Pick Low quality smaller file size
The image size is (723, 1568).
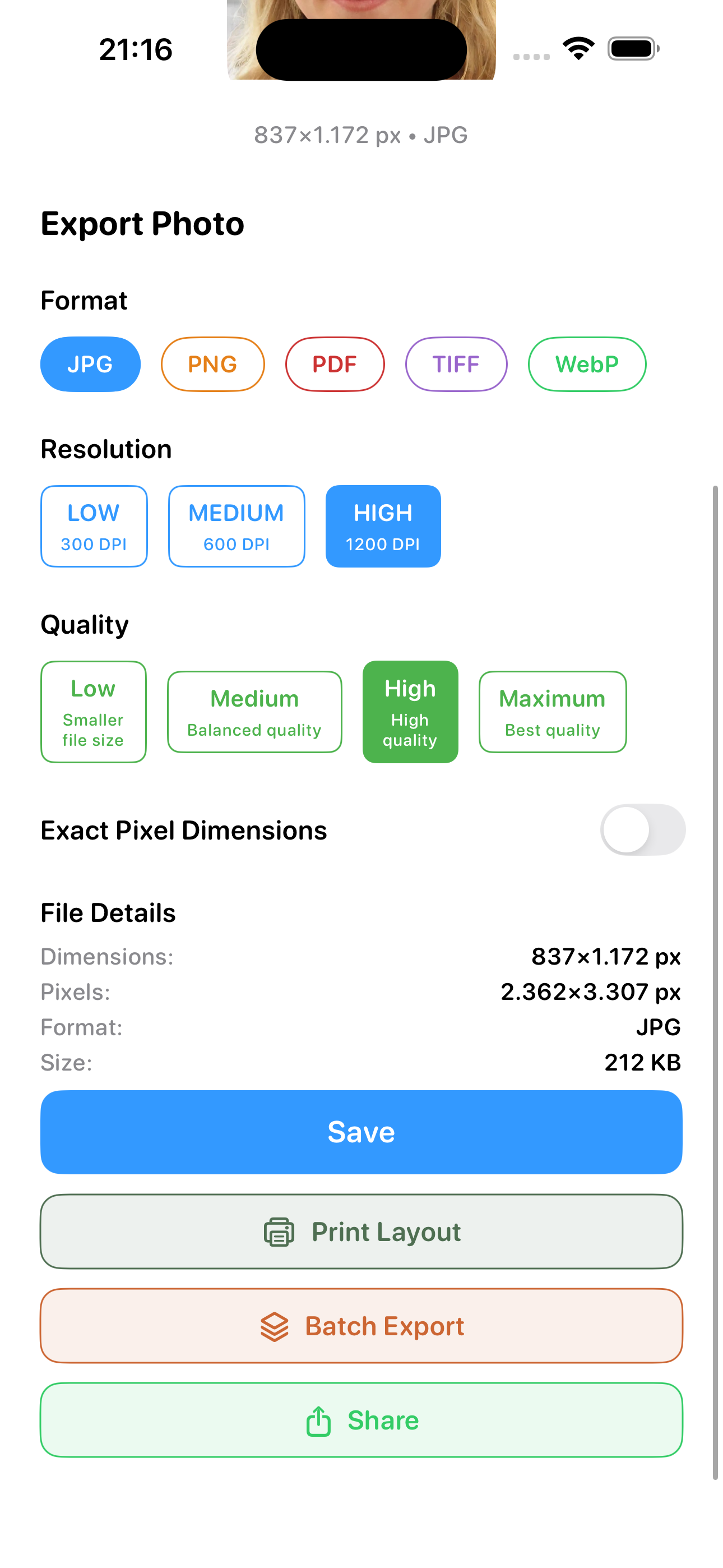pyautogui.click(x=93, y=712)
